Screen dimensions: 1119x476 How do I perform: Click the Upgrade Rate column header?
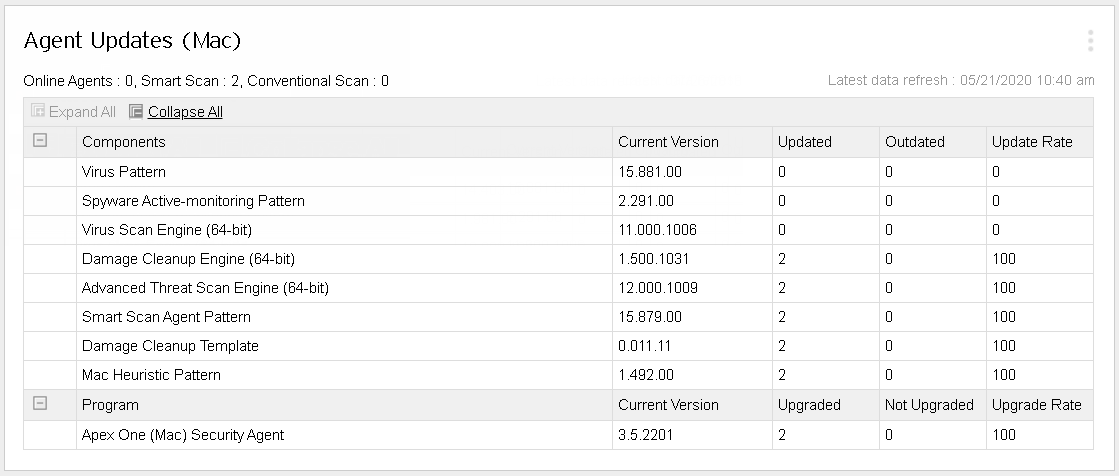1036,405
